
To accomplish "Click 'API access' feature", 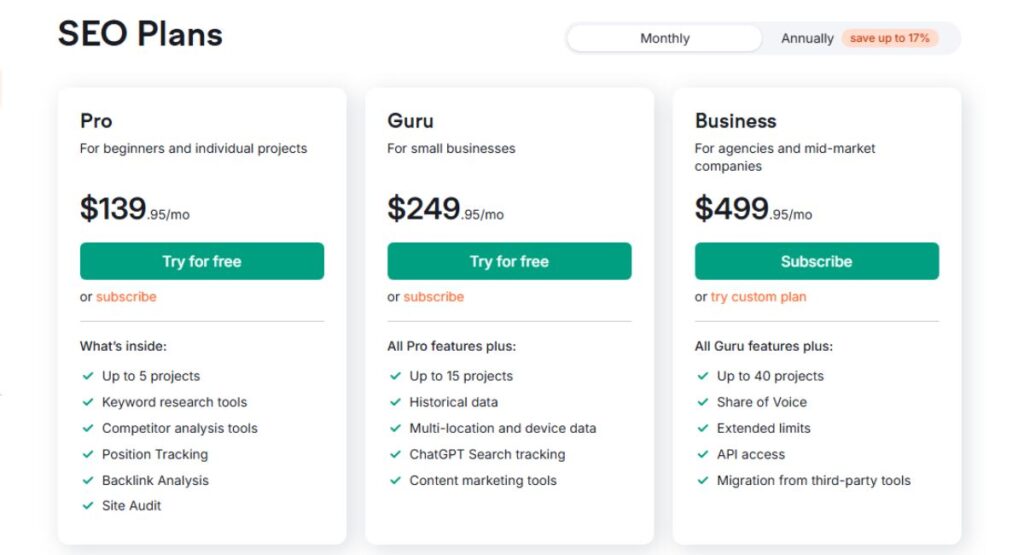I will pos(751,454).
